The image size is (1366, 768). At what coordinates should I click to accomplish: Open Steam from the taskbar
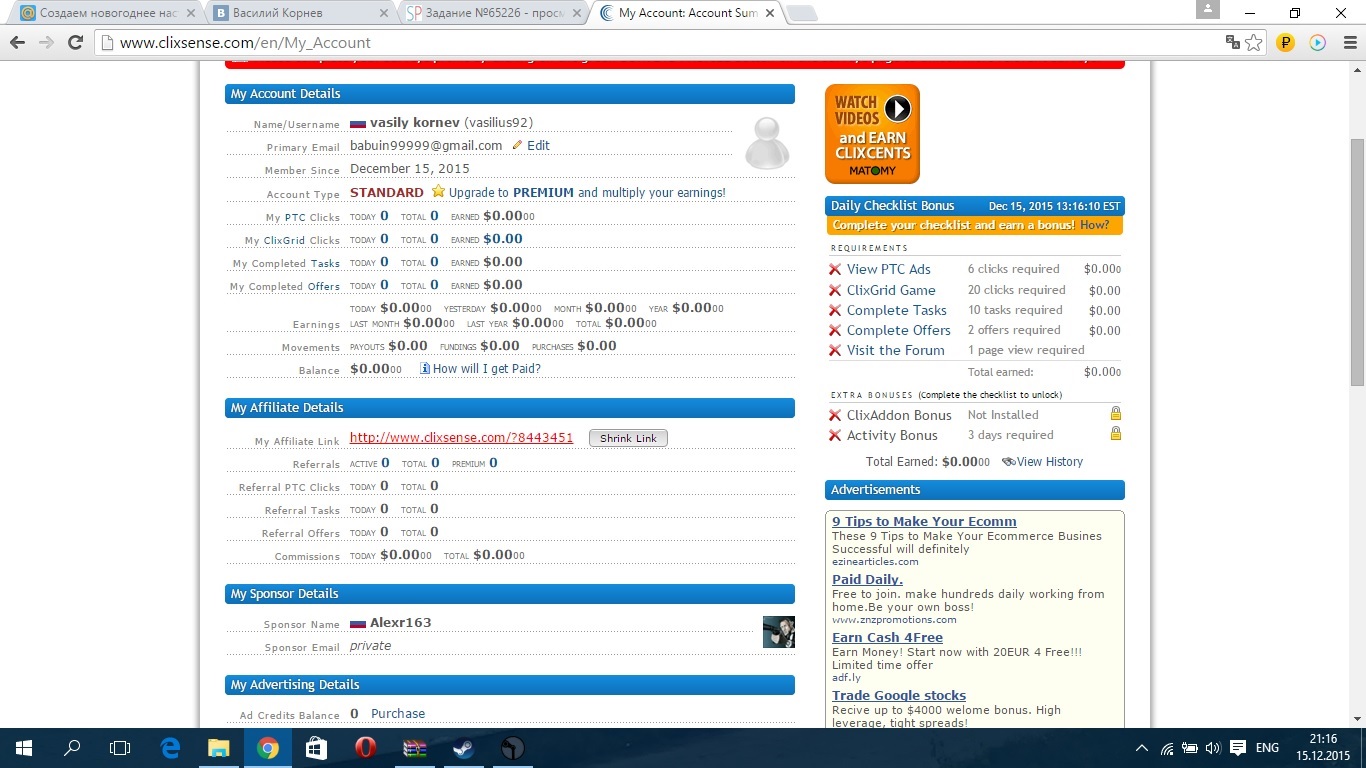[x=463, y=748]
